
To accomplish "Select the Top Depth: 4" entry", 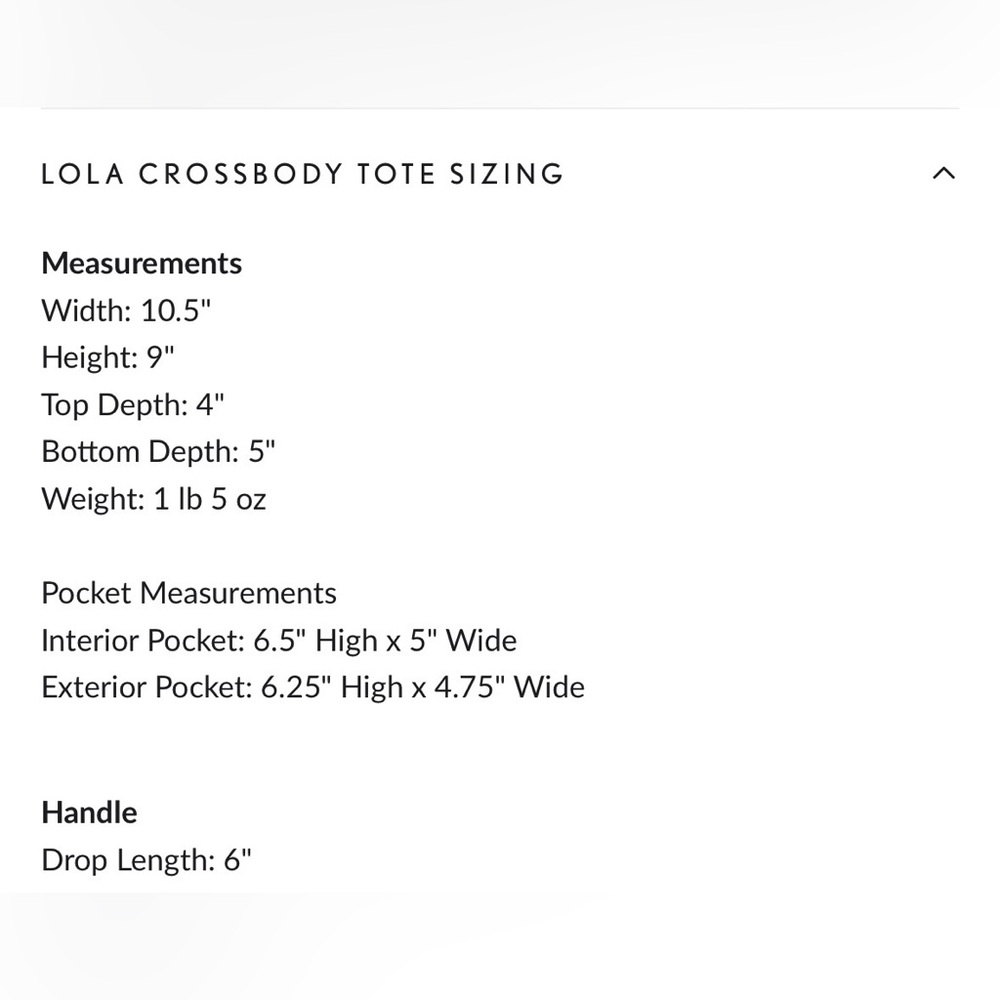I will click(132, 404).
